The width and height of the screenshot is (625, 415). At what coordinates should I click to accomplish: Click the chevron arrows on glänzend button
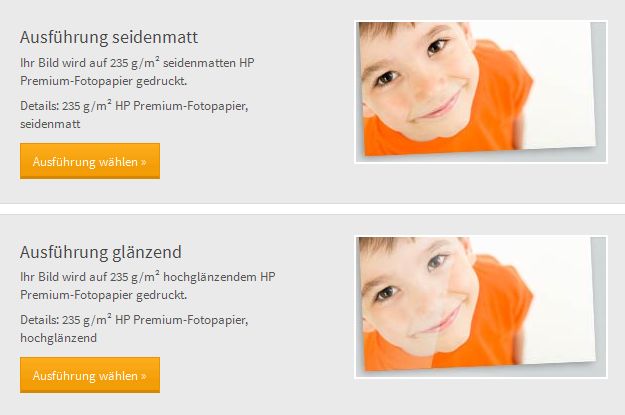click(x=143, y=376)
